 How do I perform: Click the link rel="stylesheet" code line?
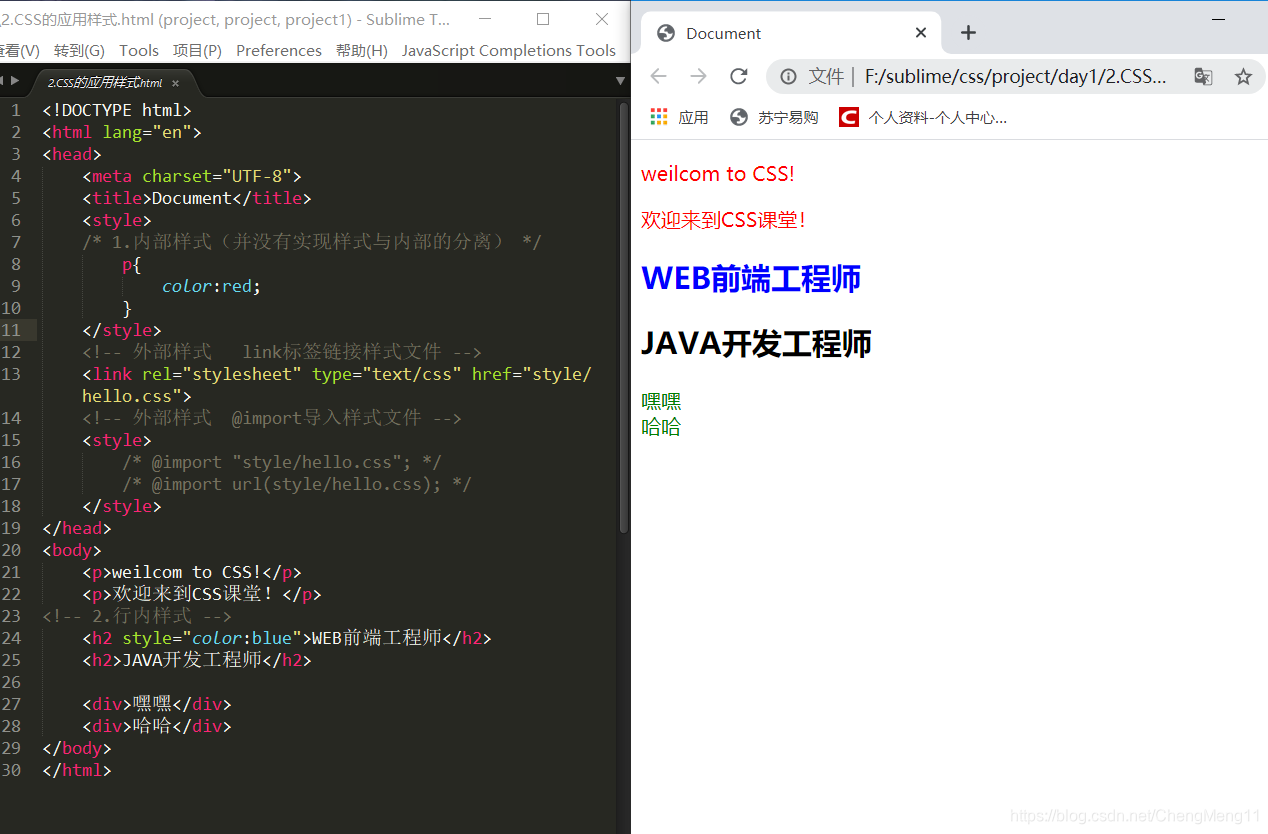tap(337, 385)
